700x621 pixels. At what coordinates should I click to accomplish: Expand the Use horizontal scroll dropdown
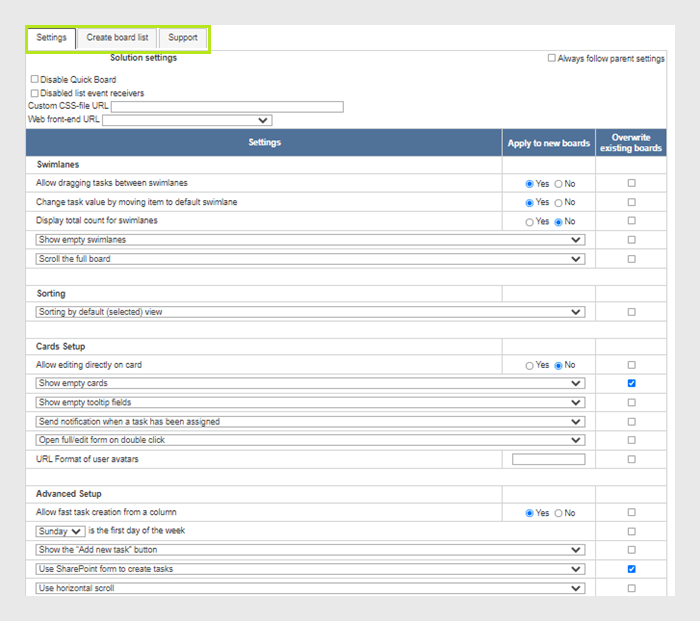310,588
